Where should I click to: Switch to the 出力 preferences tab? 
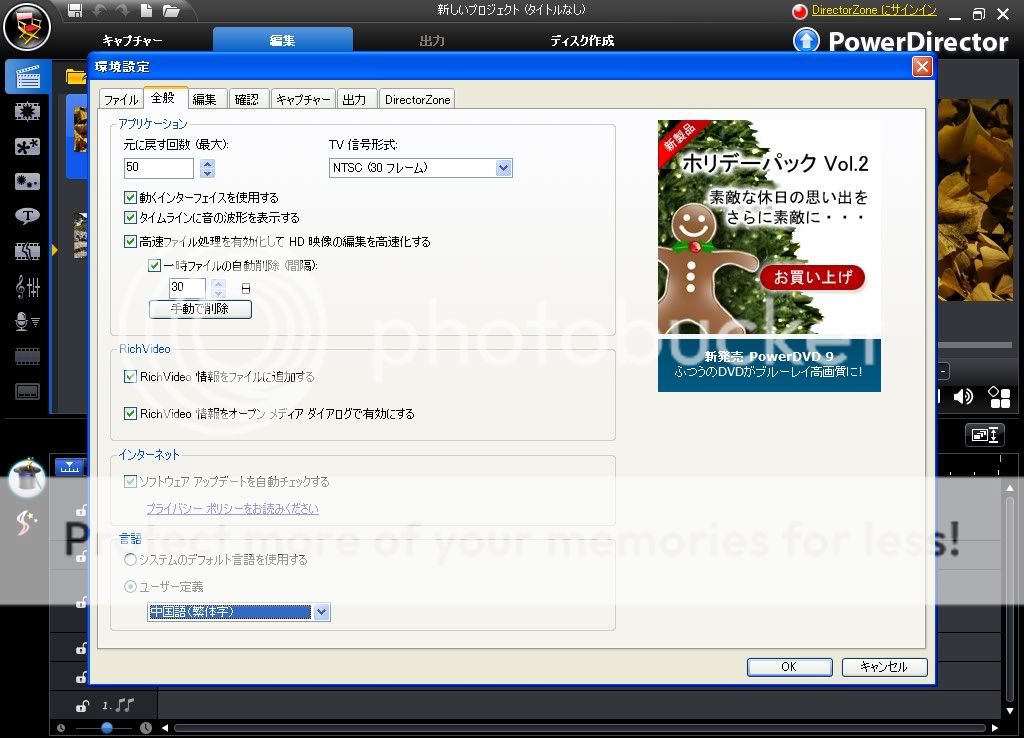coord(355,99)
